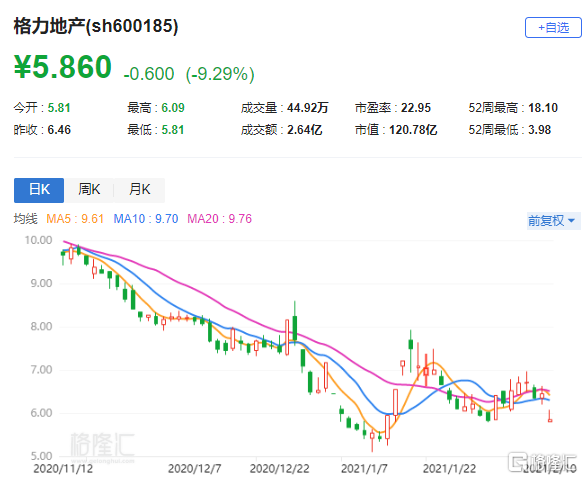The image size is (583, 479).
Task: Click x-axis date 2021/1/22
Action: click(450, 469)
